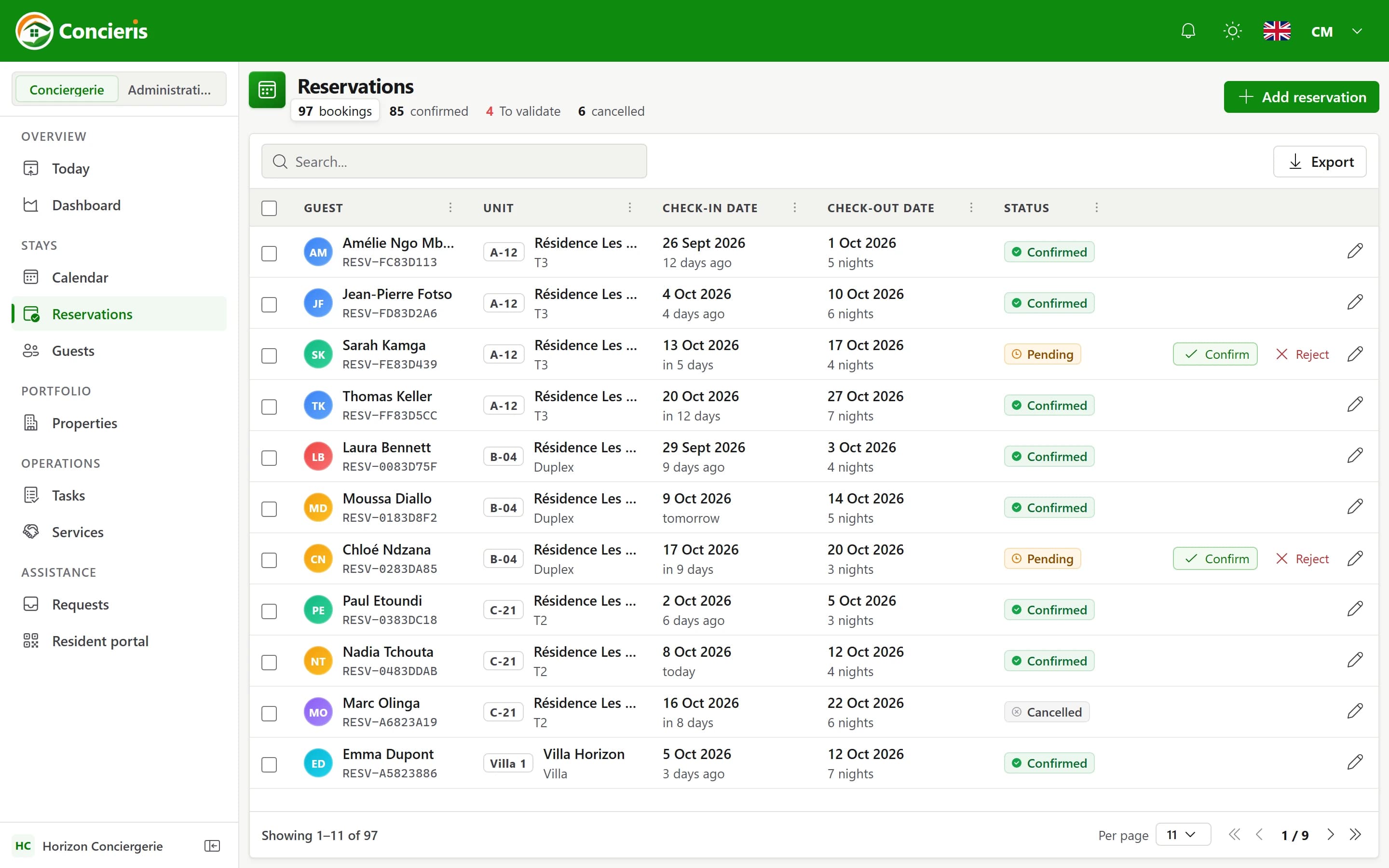1389x868 pixels.
Task: Focus the Search input field
Action: click(454, 162)
